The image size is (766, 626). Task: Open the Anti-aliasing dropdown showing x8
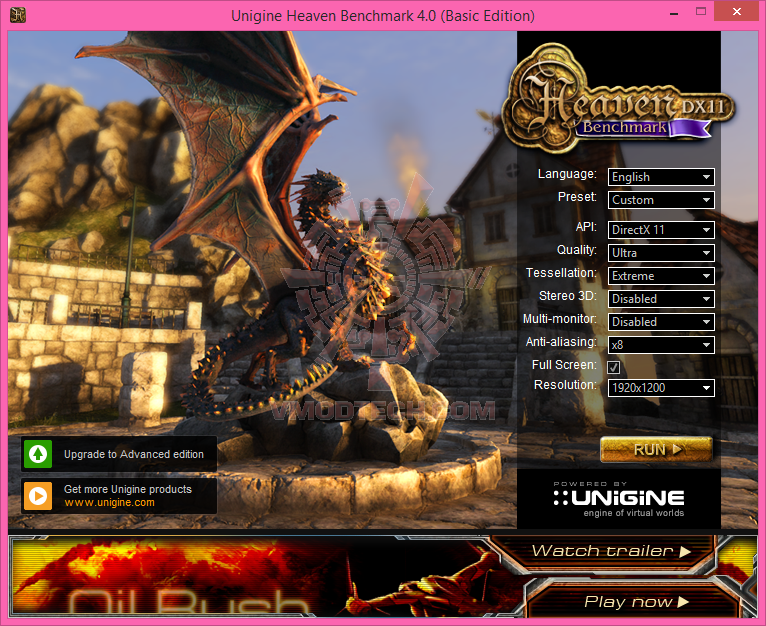pyautogui.click(x=661, y=345)
